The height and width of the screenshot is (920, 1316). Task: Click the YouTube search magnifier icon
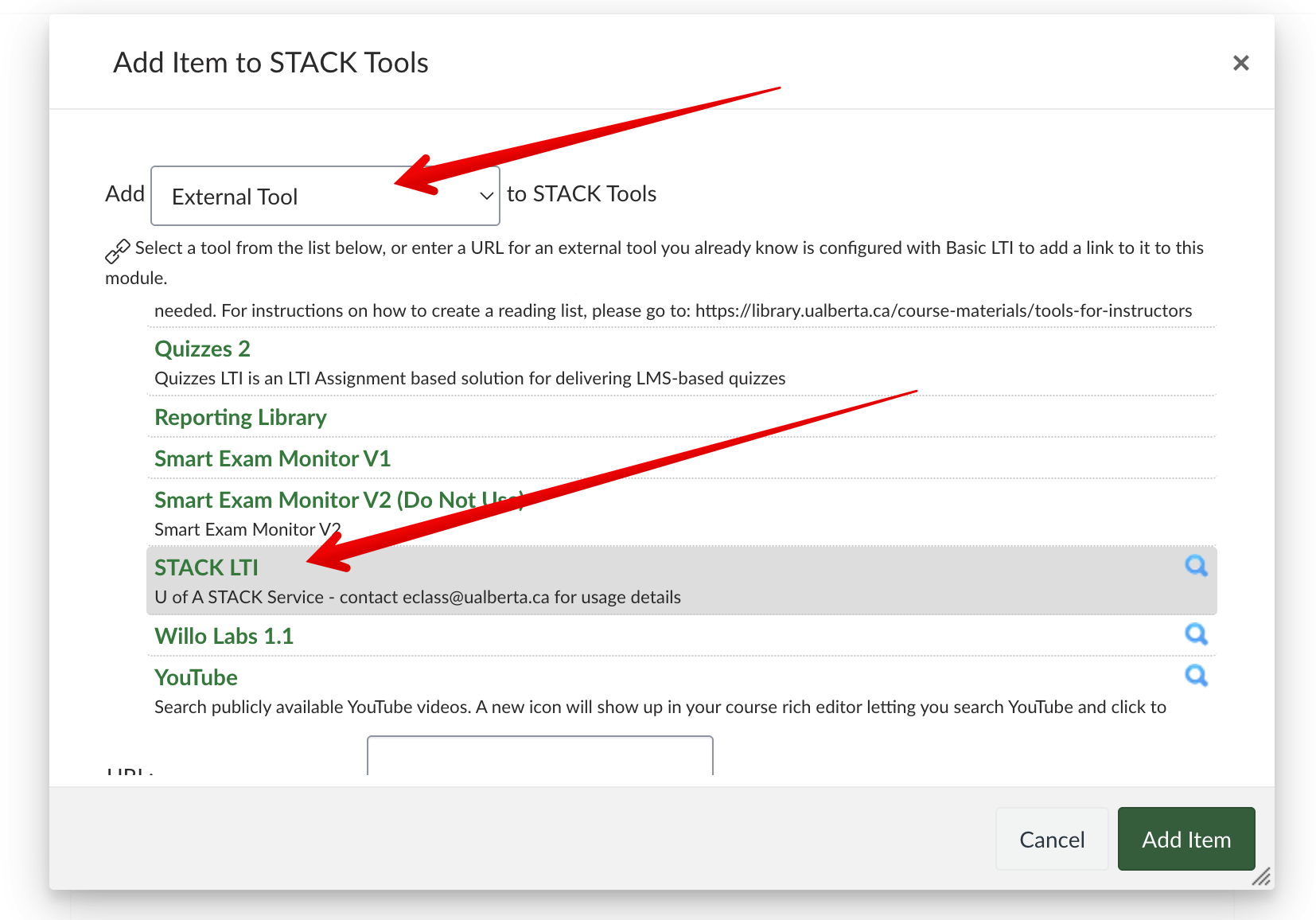click(1196, 676)
